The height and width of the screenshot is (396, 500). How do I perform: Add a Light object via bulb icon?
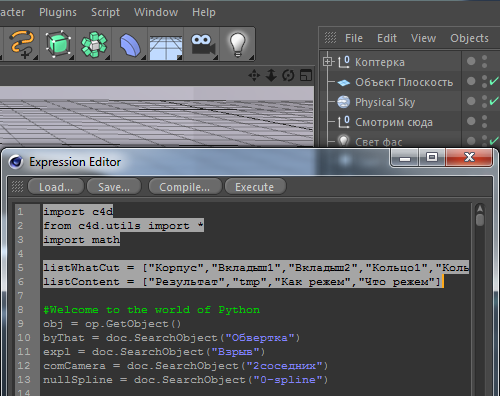238,44
